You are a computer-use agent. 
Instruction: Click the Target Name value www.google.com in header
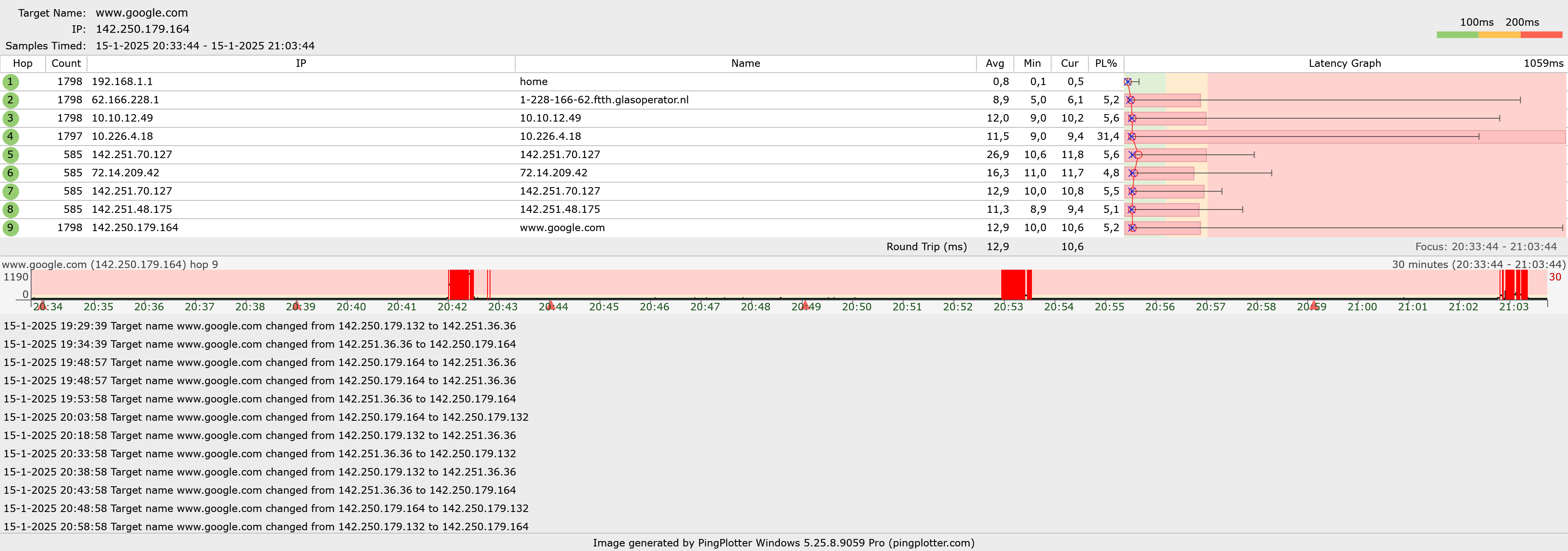point(142,13)
